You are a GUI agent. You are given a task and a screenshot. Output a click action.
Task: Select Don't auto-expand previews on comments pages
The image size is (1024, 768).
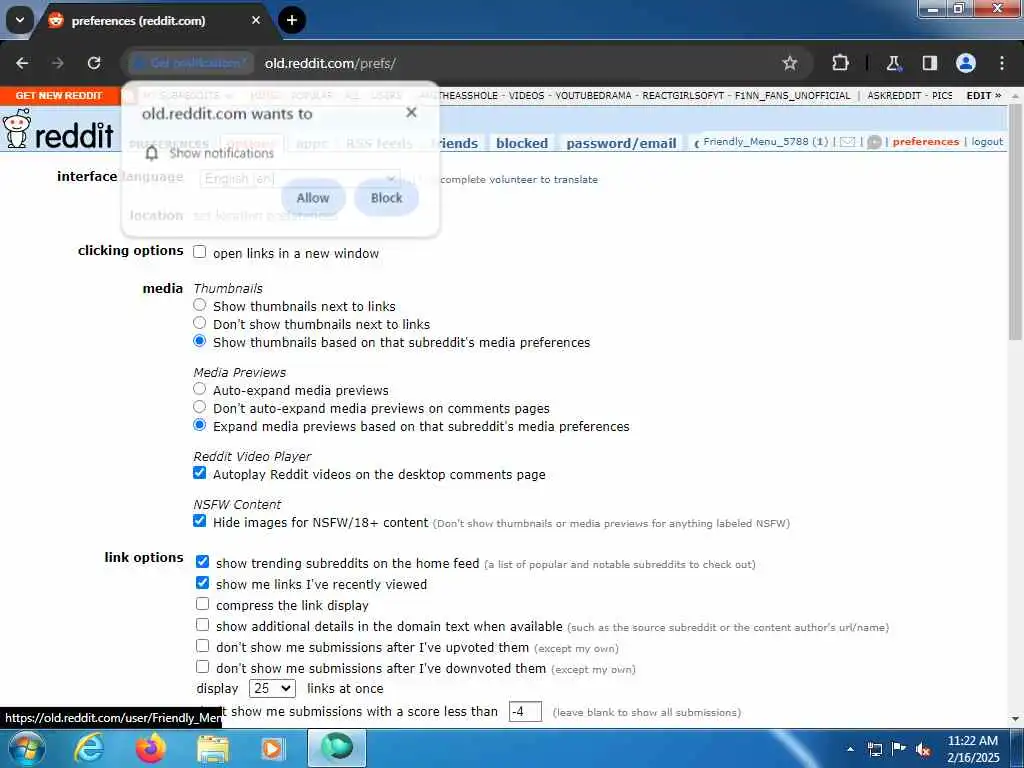click(200, 407)
